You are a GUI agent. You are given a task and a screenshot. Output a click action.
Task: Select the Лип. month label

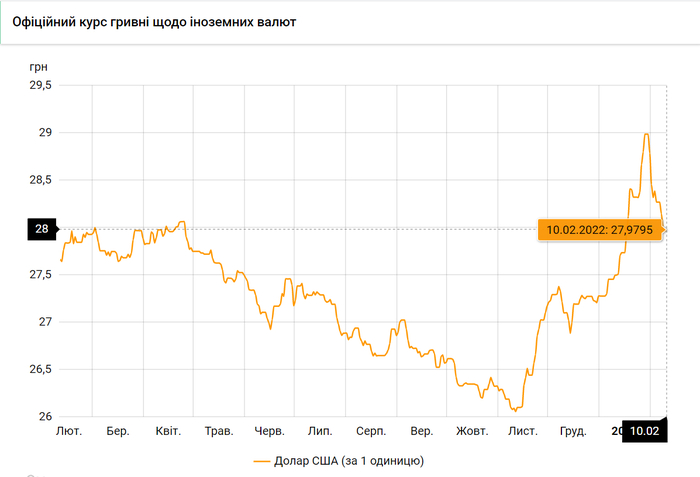(320, 431)
